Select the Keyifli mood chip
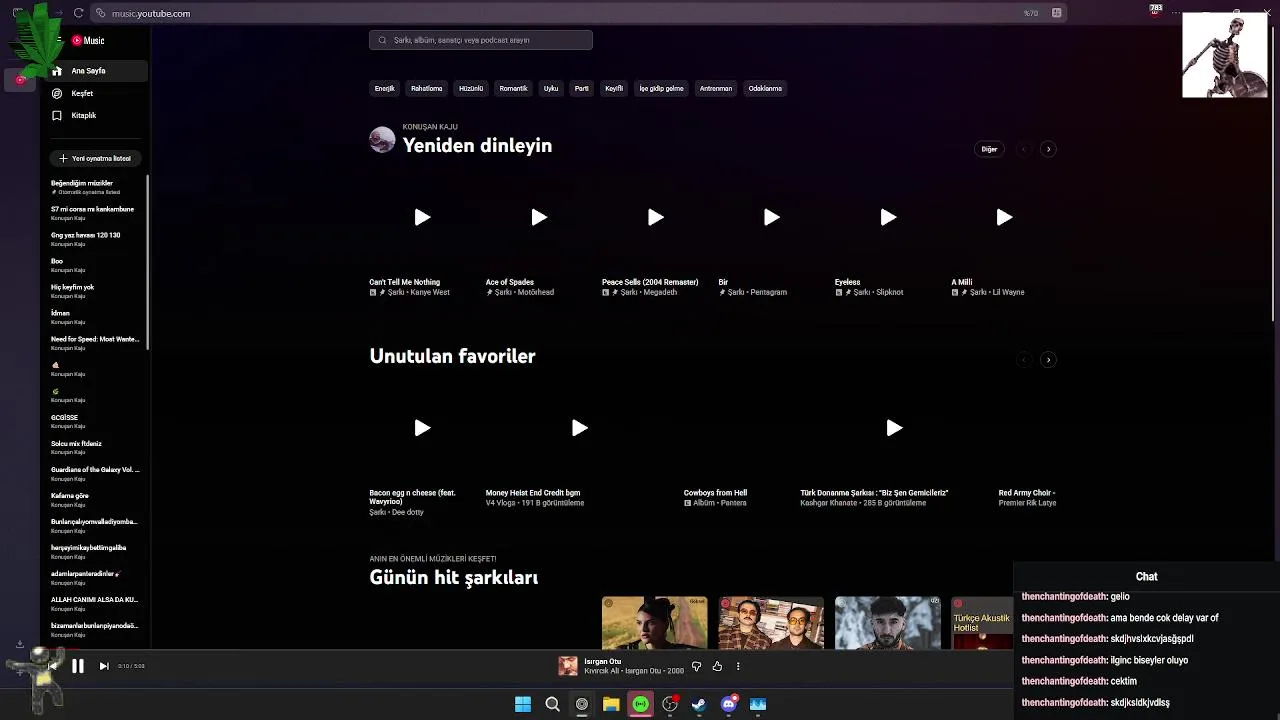The image size is (1280, 720). [x=614, y=88]
